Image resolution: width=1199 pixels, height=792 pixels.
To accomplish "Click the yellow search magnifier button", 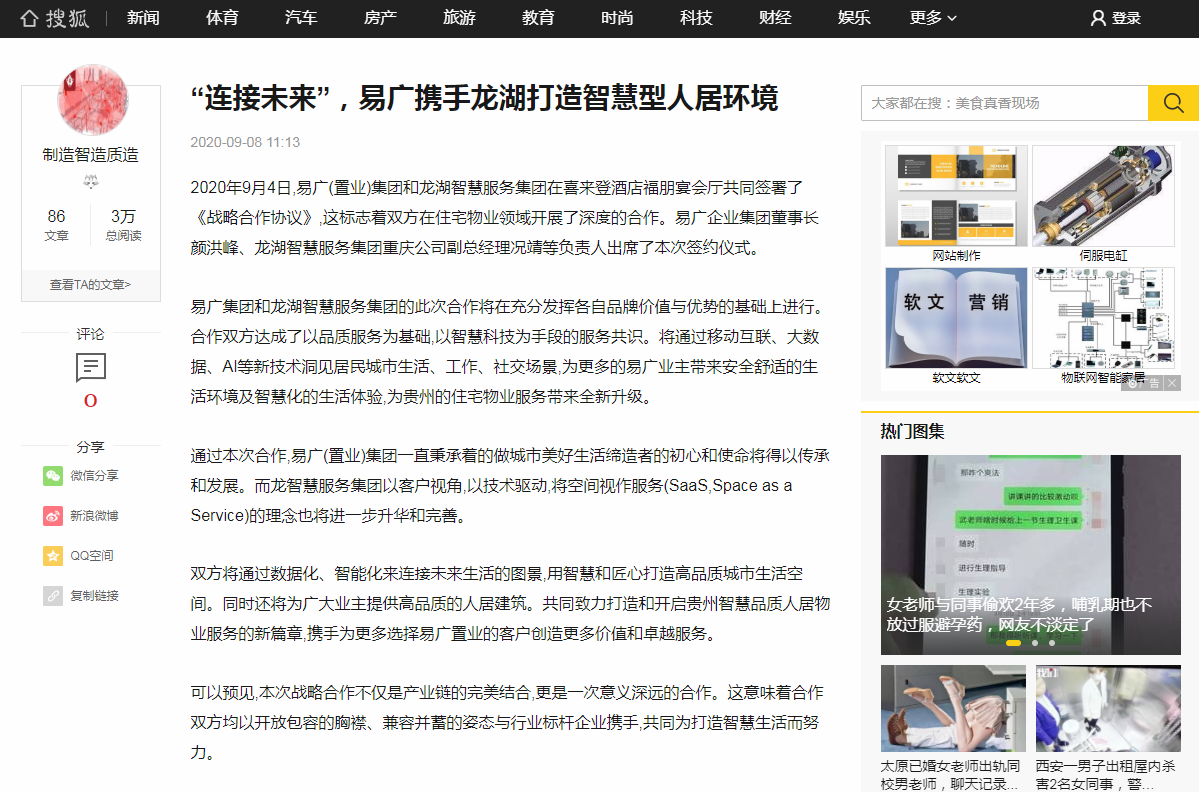I will 1174,103.
